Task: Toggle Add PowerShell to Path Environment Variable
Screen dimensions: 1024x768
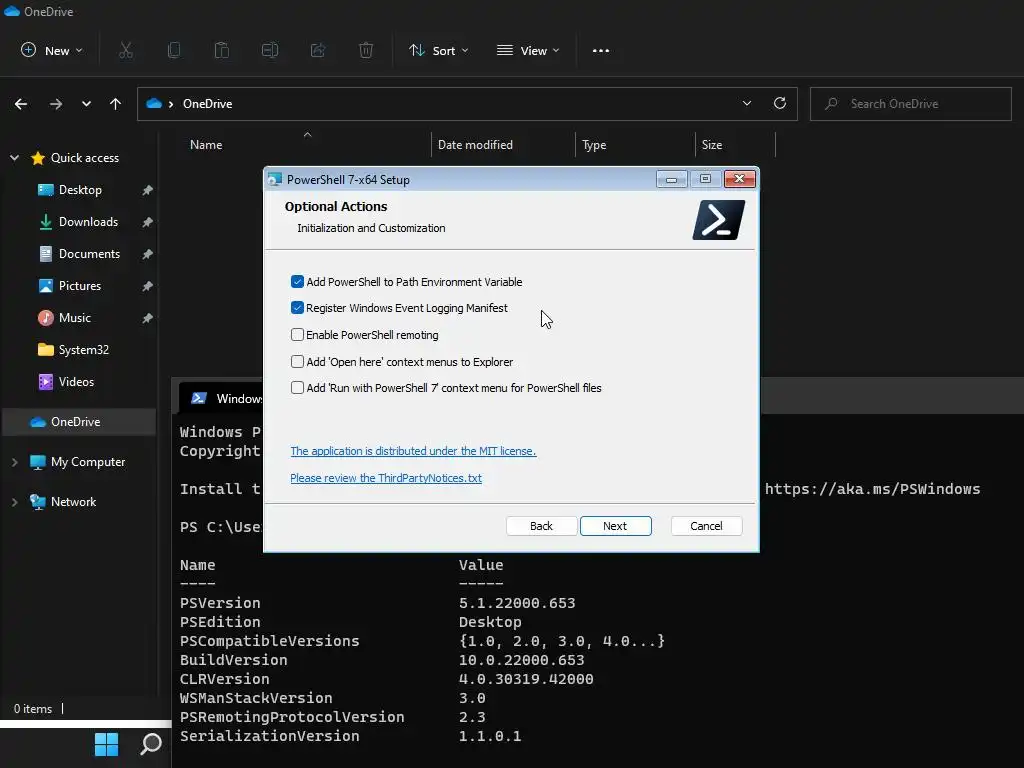Action: (x=297, y=281)
